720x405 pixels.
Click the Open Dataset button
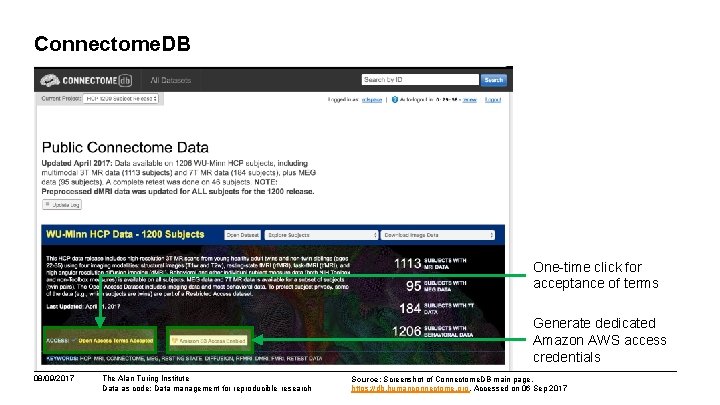242,235
